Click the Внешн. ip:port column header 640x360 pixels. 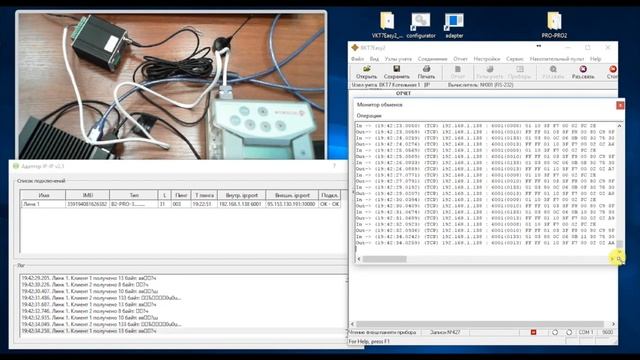292,195
